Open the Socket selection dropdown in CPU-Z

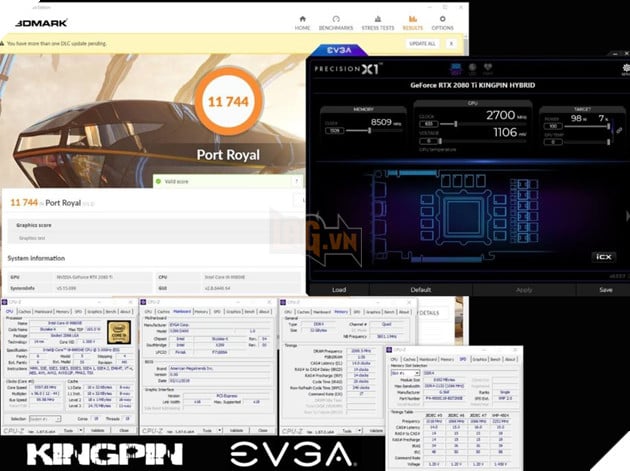tap(45, 419)
